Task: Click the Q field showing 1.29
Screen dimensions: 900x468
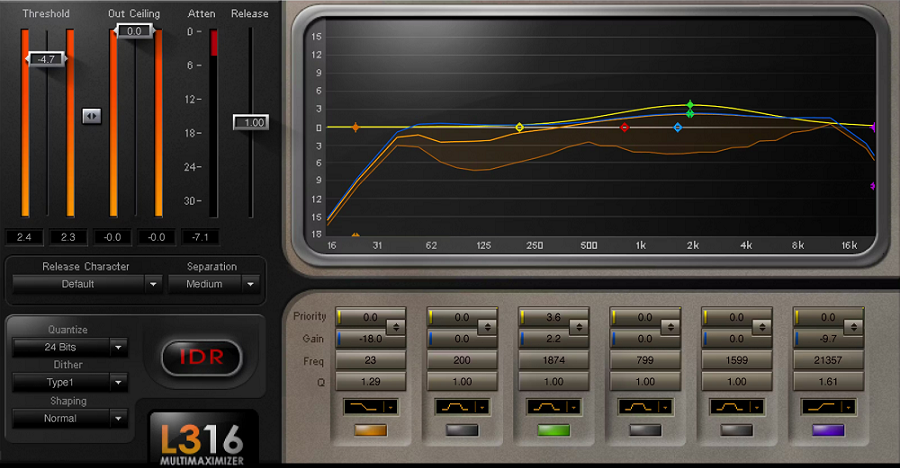Action: pyautogui.click(x=370, y=381)
